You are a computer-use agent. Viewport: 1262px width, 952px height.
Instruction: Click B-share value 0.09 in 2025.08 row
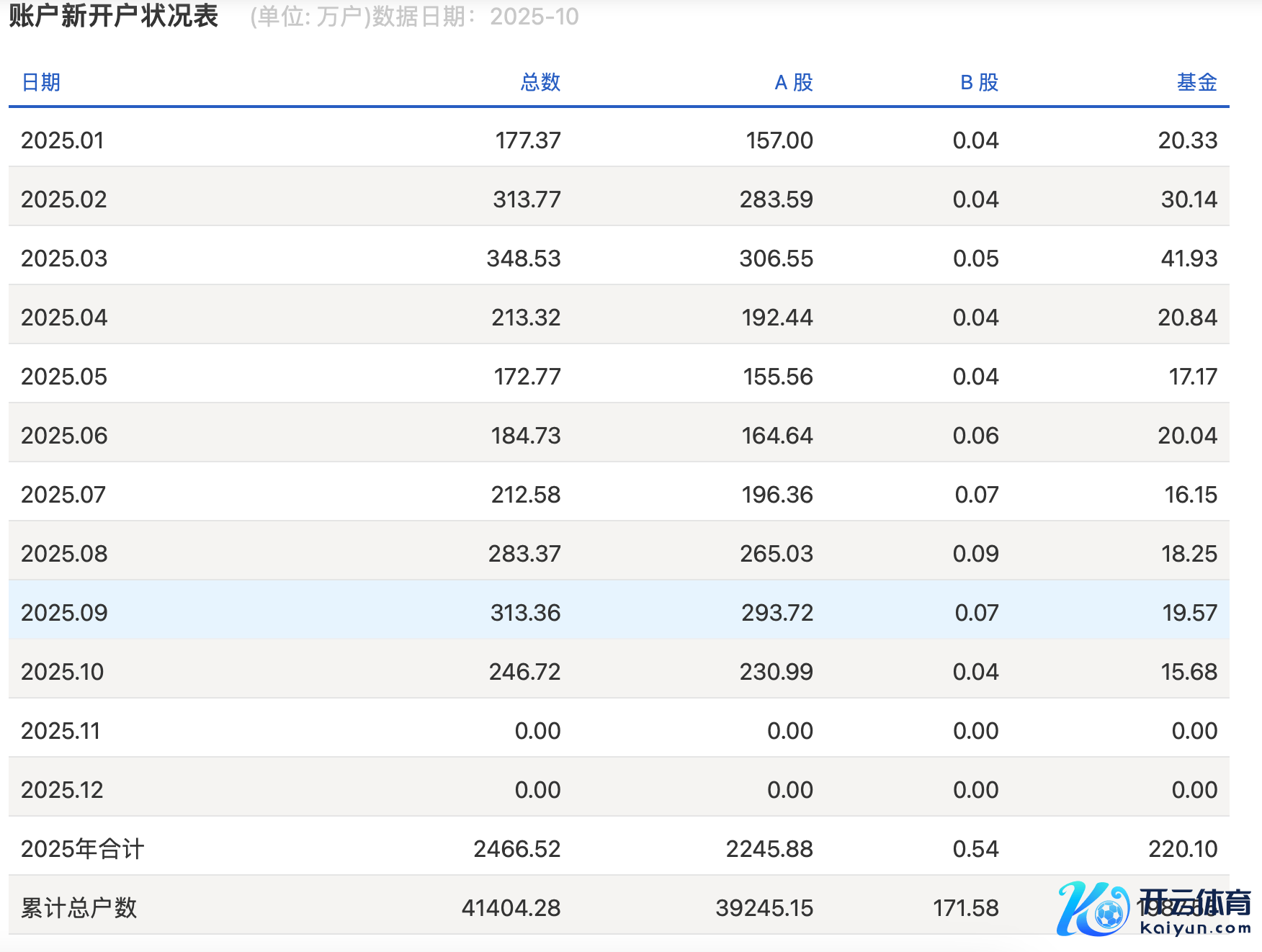coord(975,554)
